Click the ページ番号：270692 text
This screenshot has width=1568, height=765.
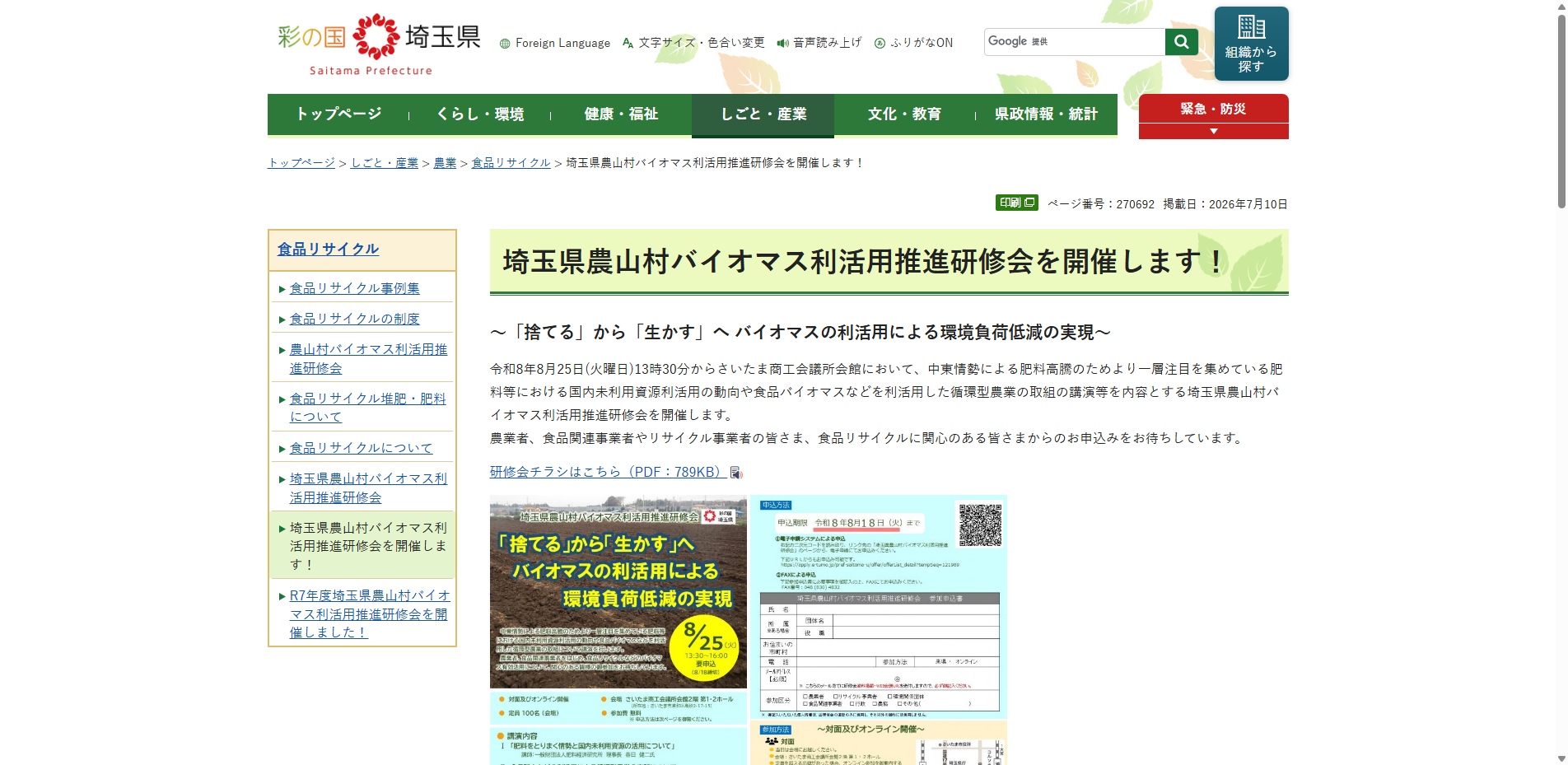[1101, 204]
